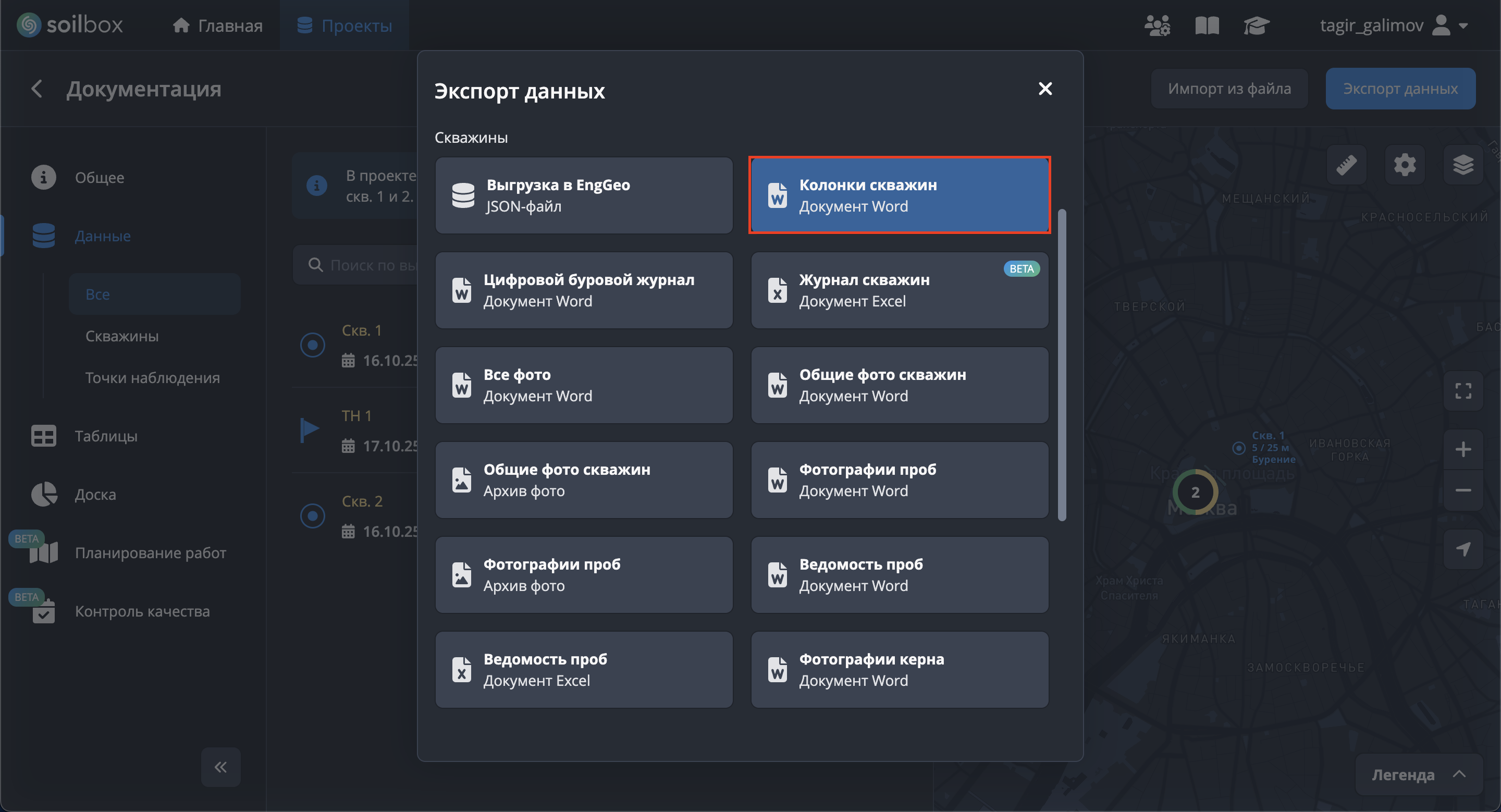Open the tagir_galimov user dropdown
This screenshot has width=1501, height=812.
click(1393, 26)
